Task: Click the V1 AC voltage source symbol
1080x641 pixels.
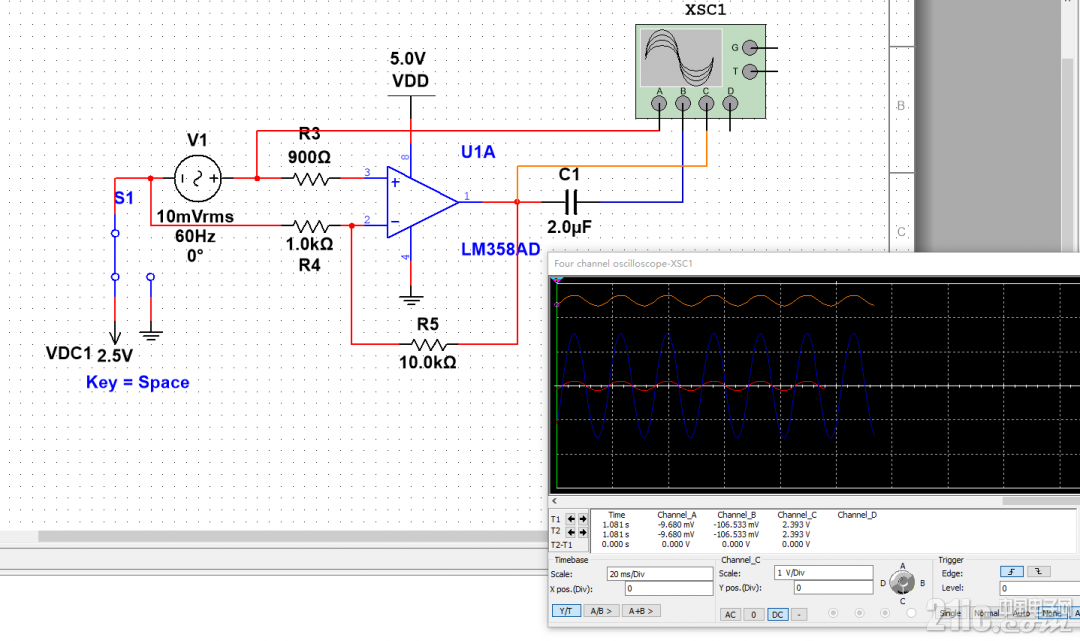Action: (198, 179)
